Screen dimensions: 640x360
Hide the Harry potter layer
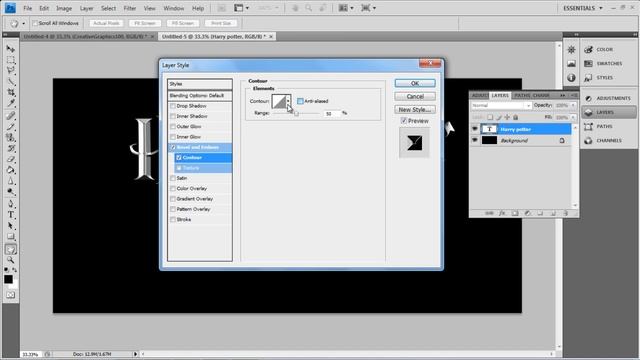click(x=474, y=129)
